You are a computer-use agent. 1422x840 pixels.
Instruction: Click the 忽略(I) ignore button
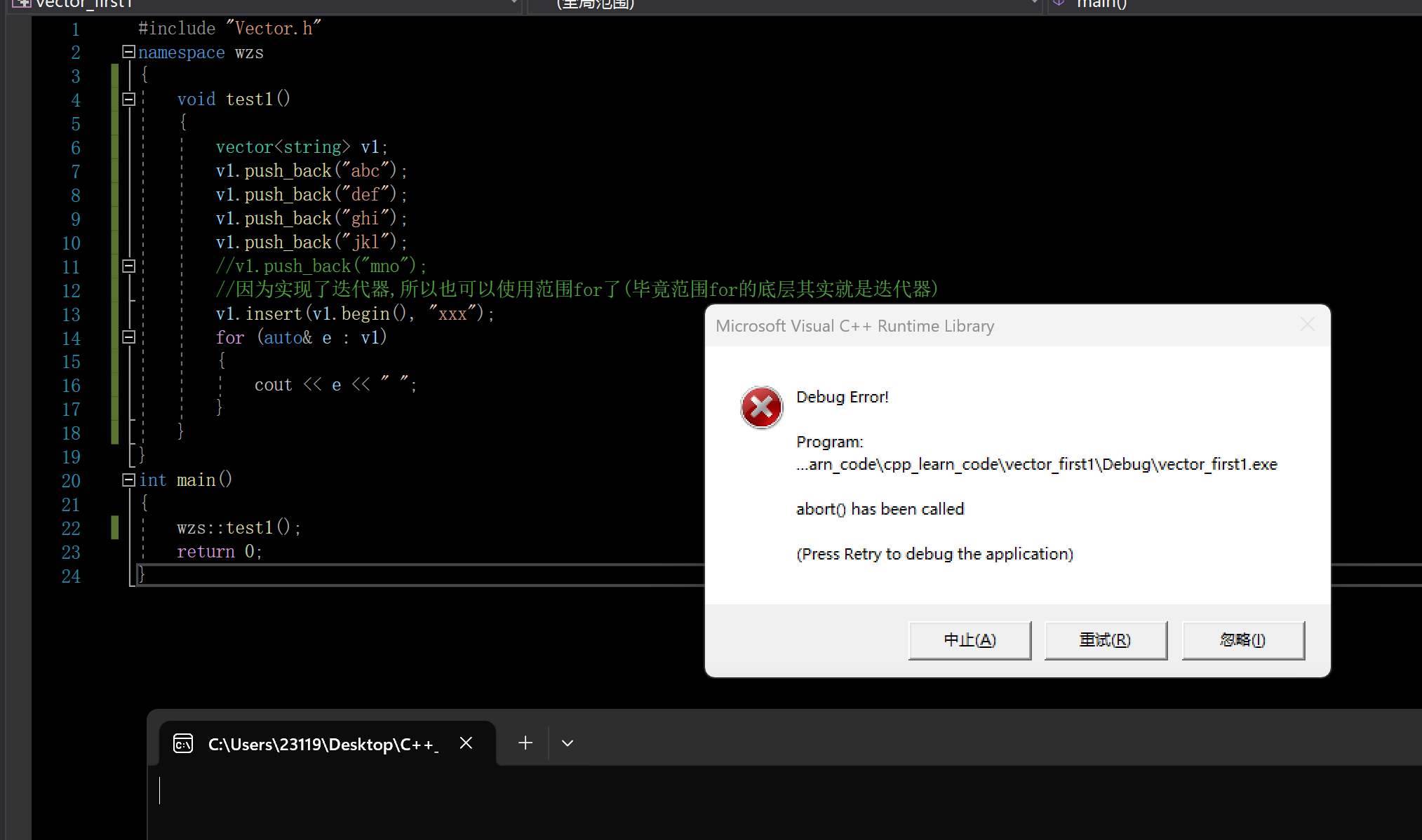pos(1243,640)
